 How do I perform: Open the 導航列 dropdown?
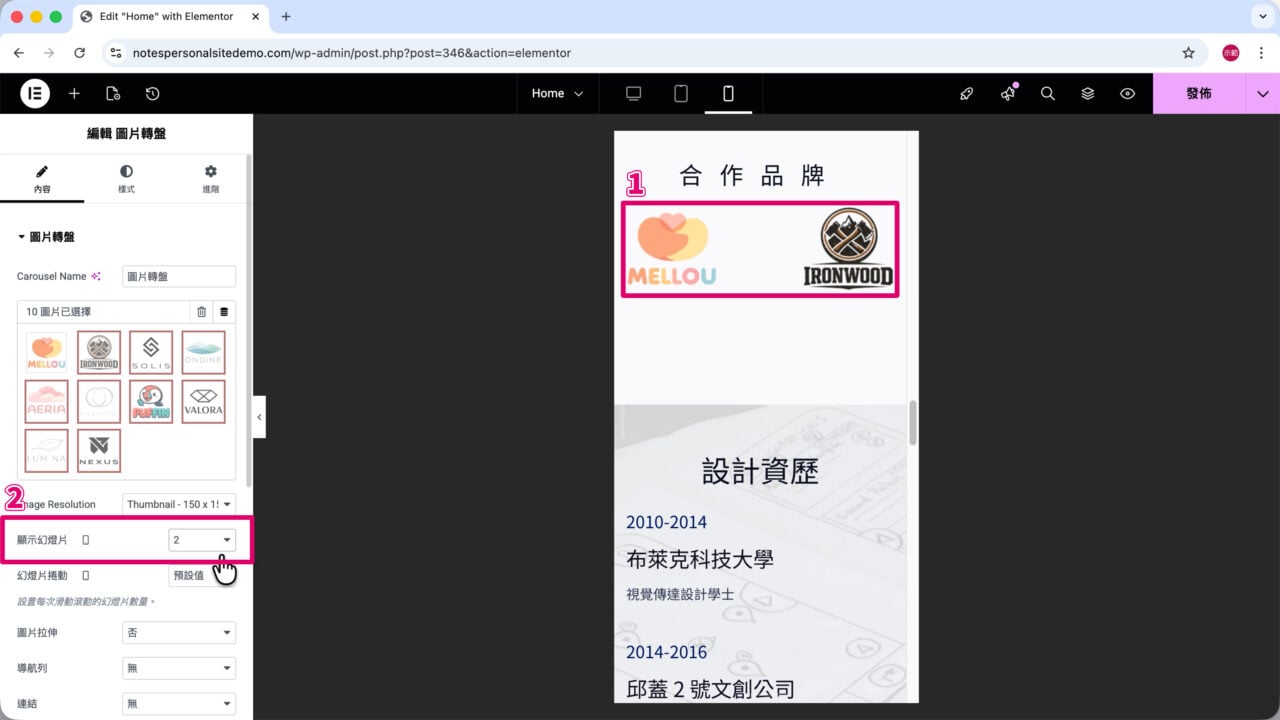click(x=179, y=668)
